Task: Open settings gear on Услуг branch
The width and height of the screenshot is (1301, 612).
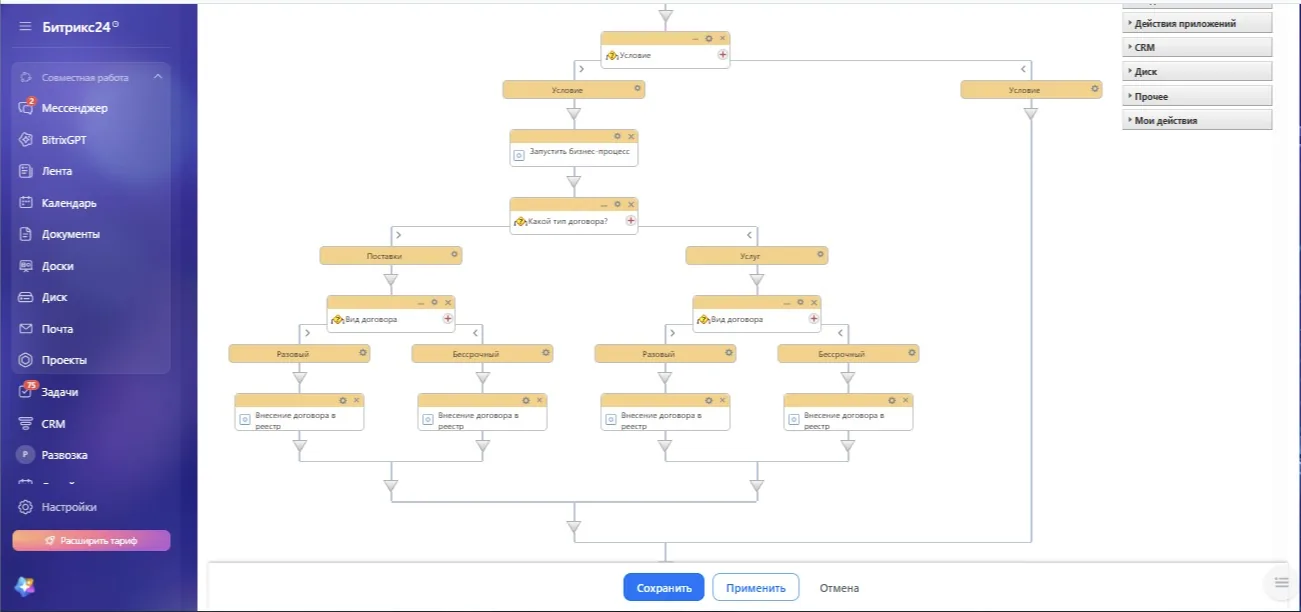Action: click(x=820, y=255)
